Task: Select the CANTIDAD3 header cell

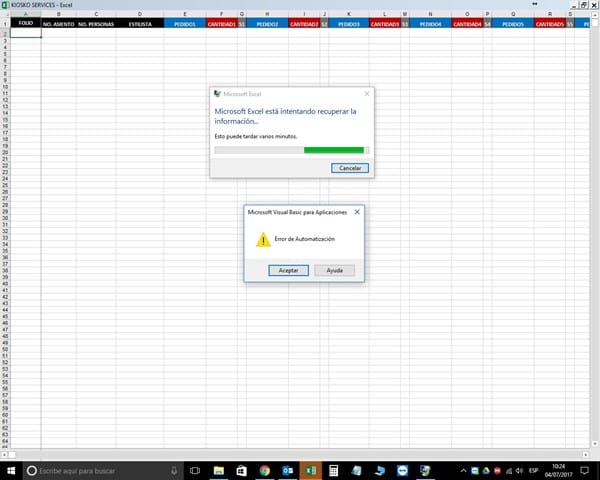Action: click(385, 23)
